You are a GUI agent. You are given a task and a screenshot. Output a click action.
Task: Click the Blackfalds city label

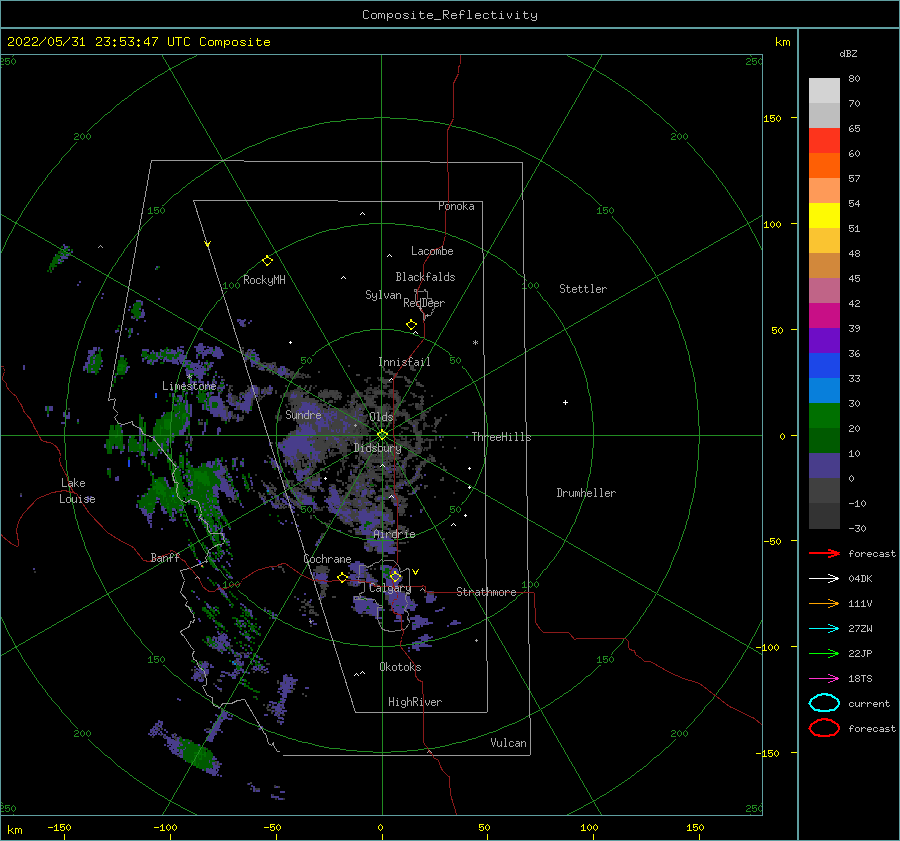(425, 277)
